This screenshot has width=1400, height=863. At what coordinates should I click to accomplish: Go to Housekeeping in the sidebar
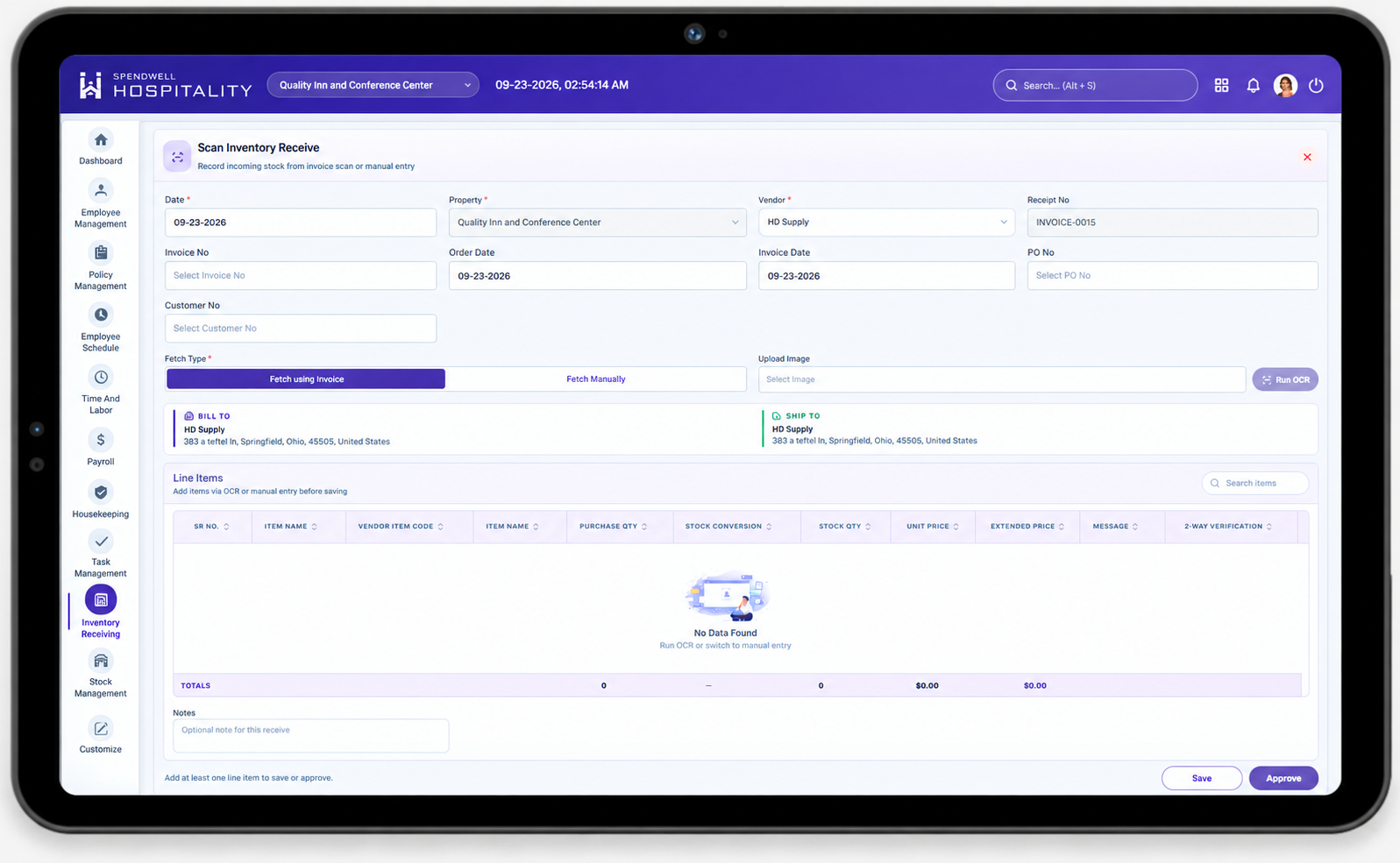pos(101,500)
